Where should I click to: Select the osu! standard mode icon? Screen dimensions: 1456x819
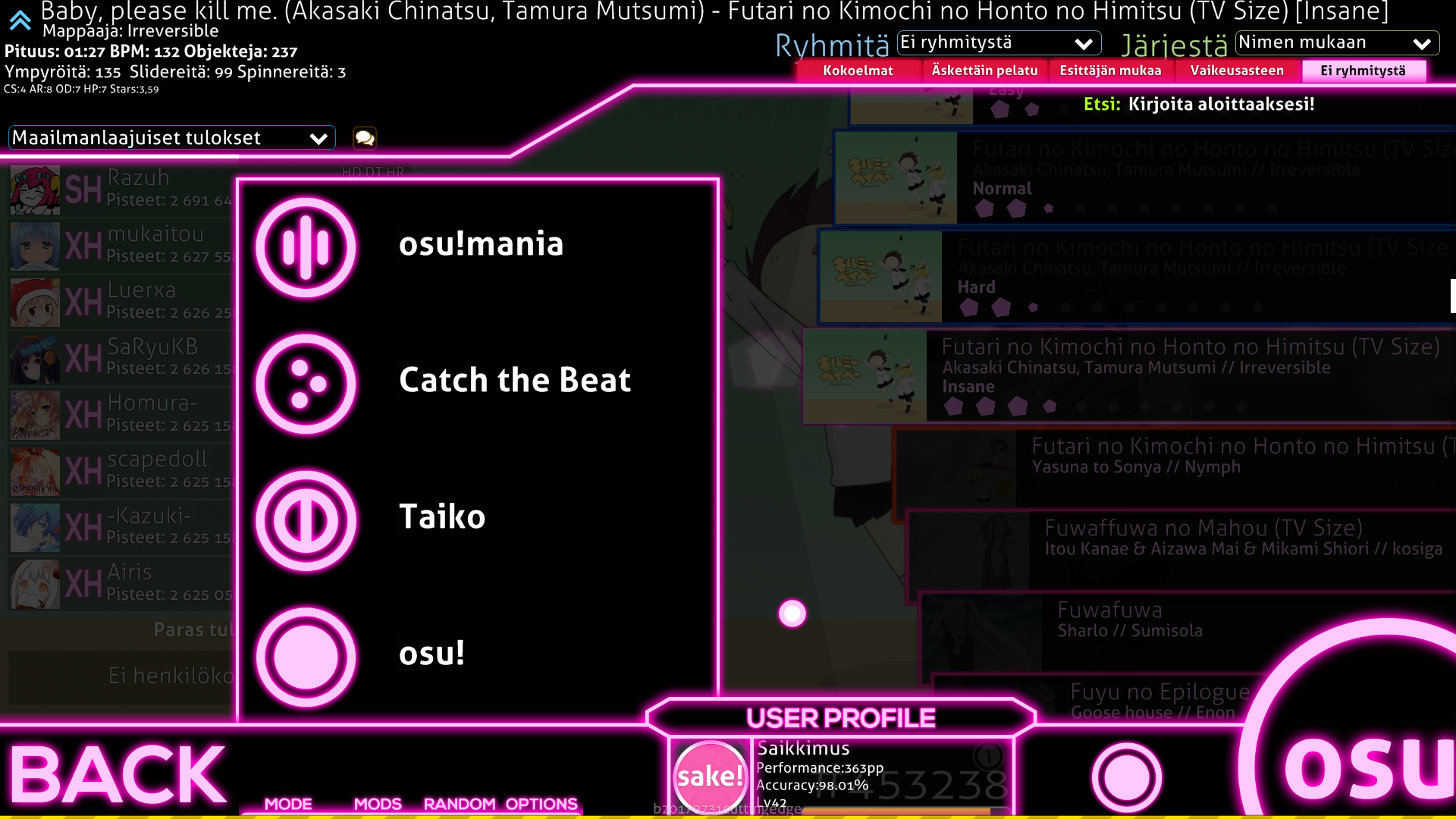point(306,657)
